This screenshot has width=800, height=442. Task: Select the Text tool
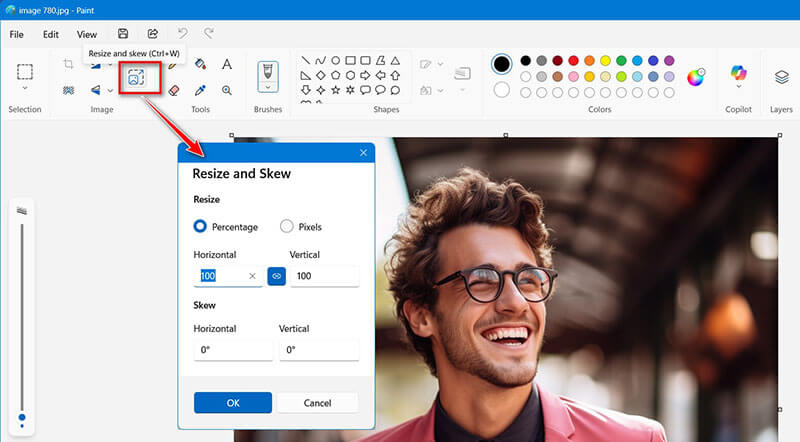227,64
